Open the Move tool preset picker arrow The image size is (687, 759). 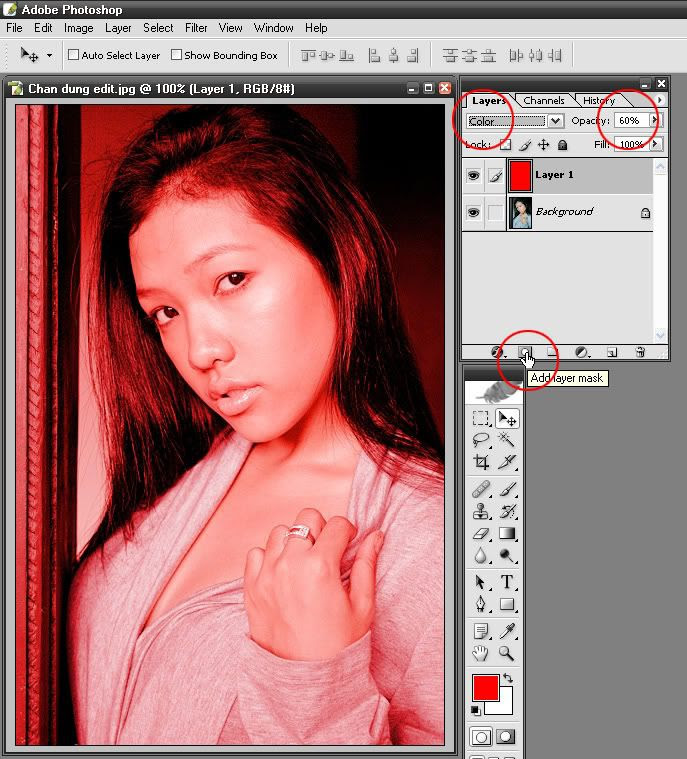coord(49,55)
